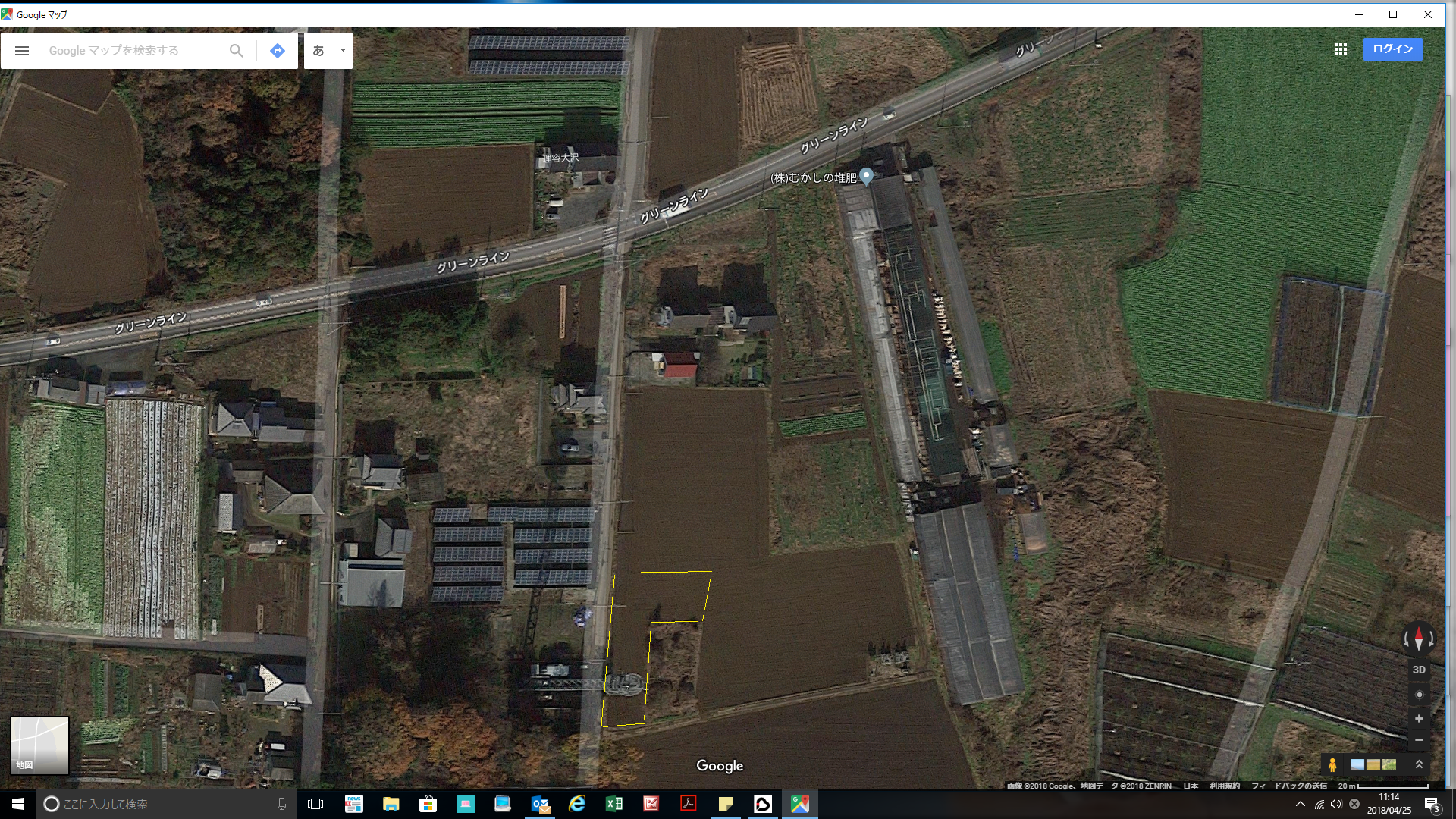Click the Google apps grid icon

point(1340,49)
